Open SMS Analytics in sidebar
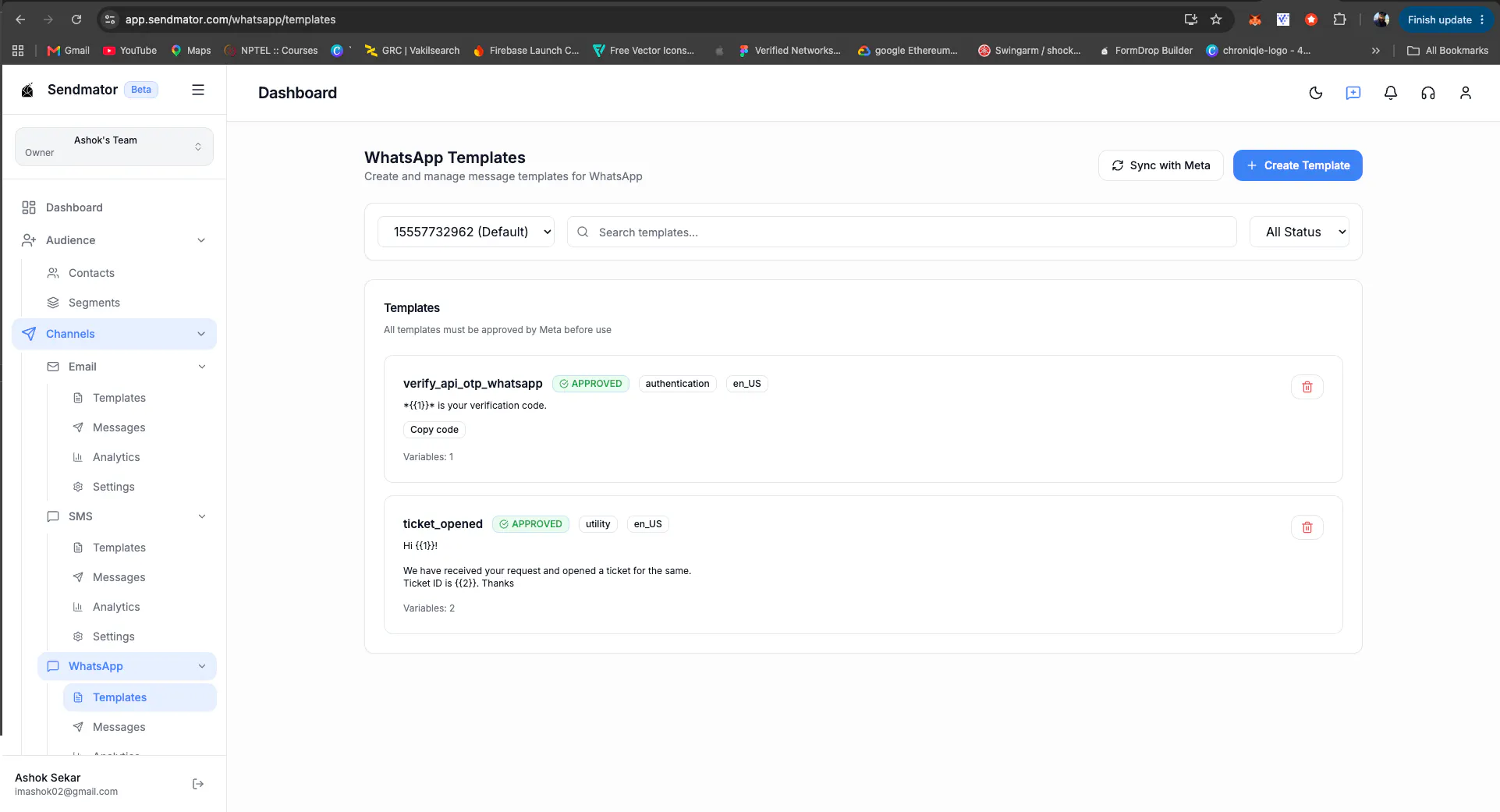The image size is (1500, 812). (x=140, y=607)
